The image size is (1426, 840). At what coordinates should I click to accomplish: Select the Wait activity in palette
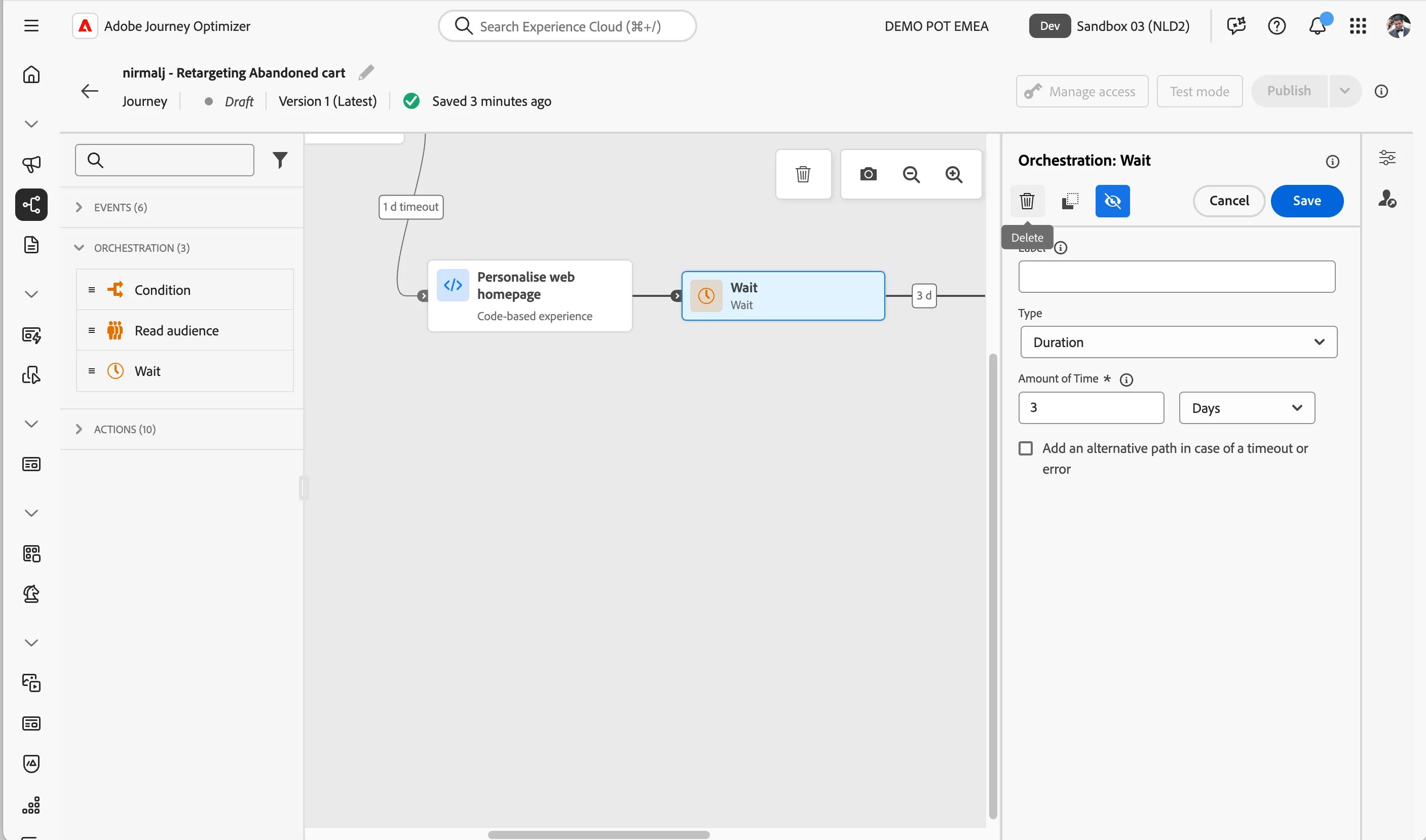click(x=184, y=371)
